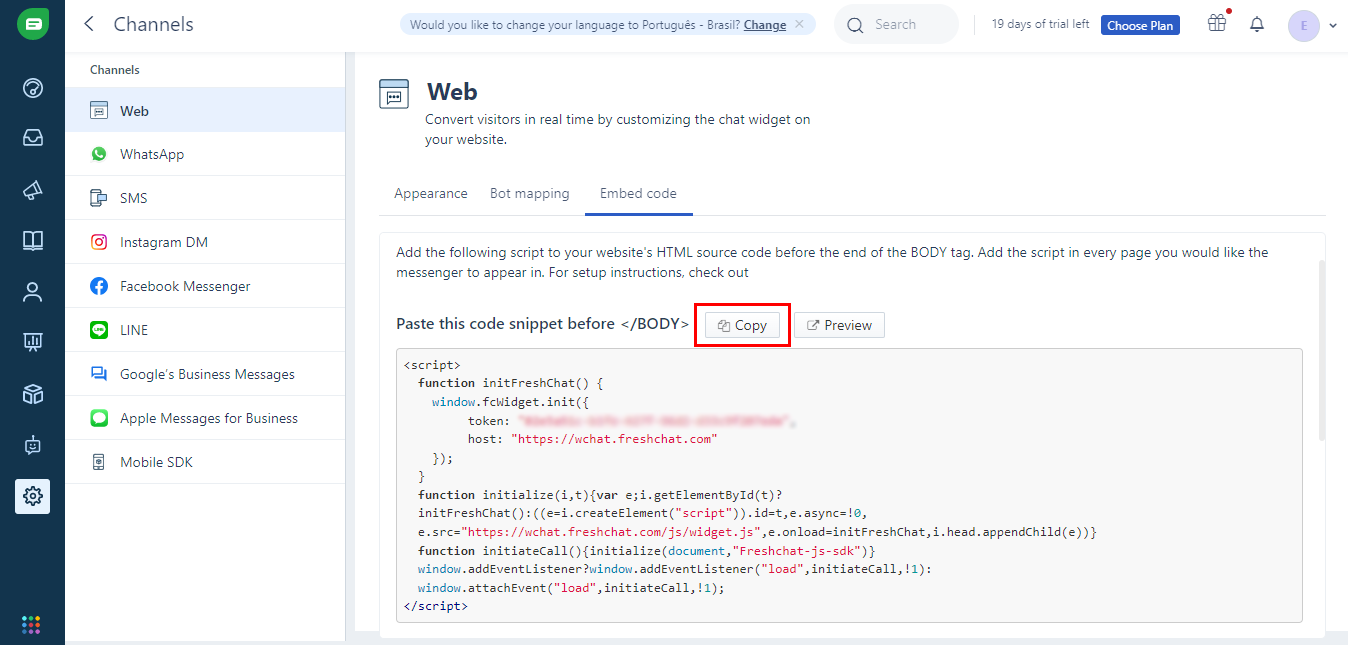Click the Choose Plan button
Image resolution: width=1348 pixels, height=645 pixels.
[1140, 25]
